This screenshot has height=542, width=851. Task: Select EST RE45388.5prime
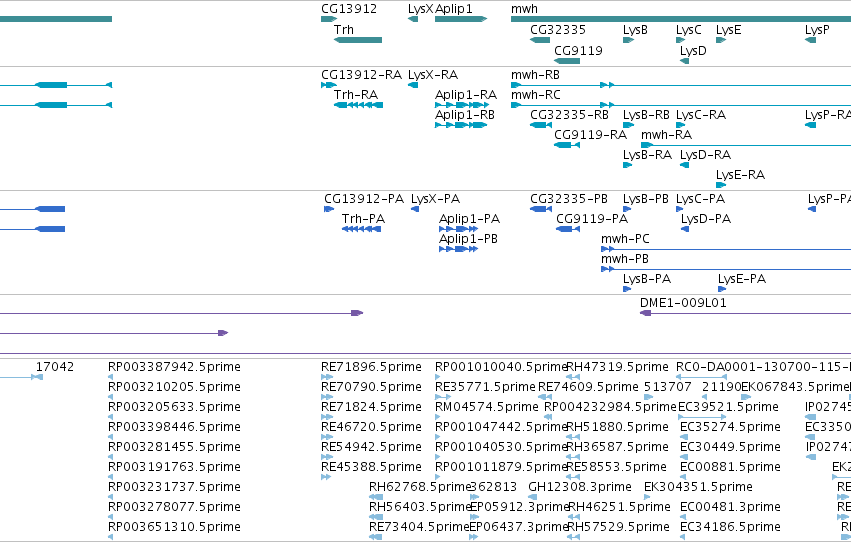[x=371, y=467]
